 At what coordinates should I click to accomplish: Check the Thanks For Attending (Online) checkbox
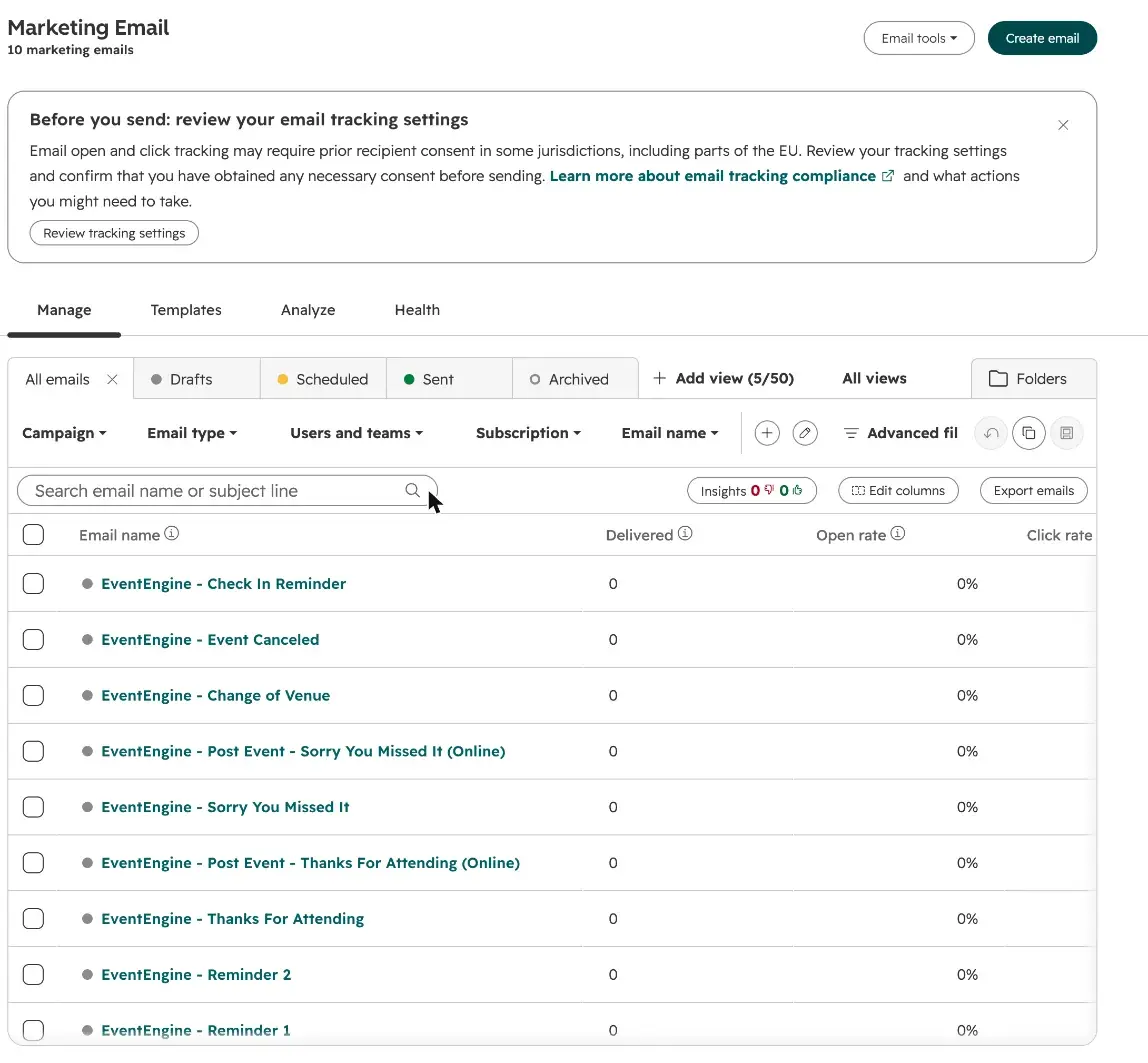click(x=33, y=862)
